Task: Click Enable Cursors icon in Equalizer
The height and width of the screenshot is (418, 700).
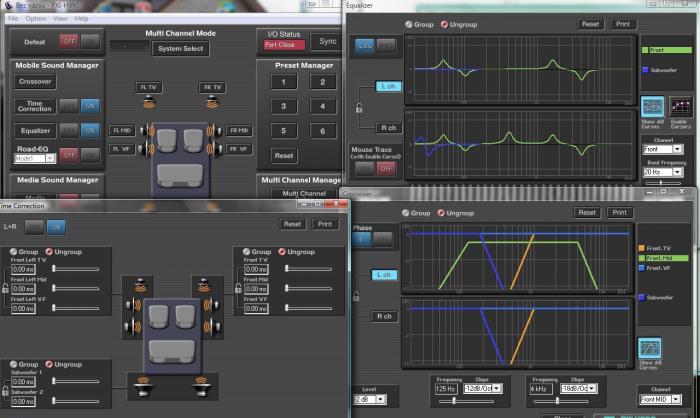Action: pyautogui.click(x=682, y=109)
